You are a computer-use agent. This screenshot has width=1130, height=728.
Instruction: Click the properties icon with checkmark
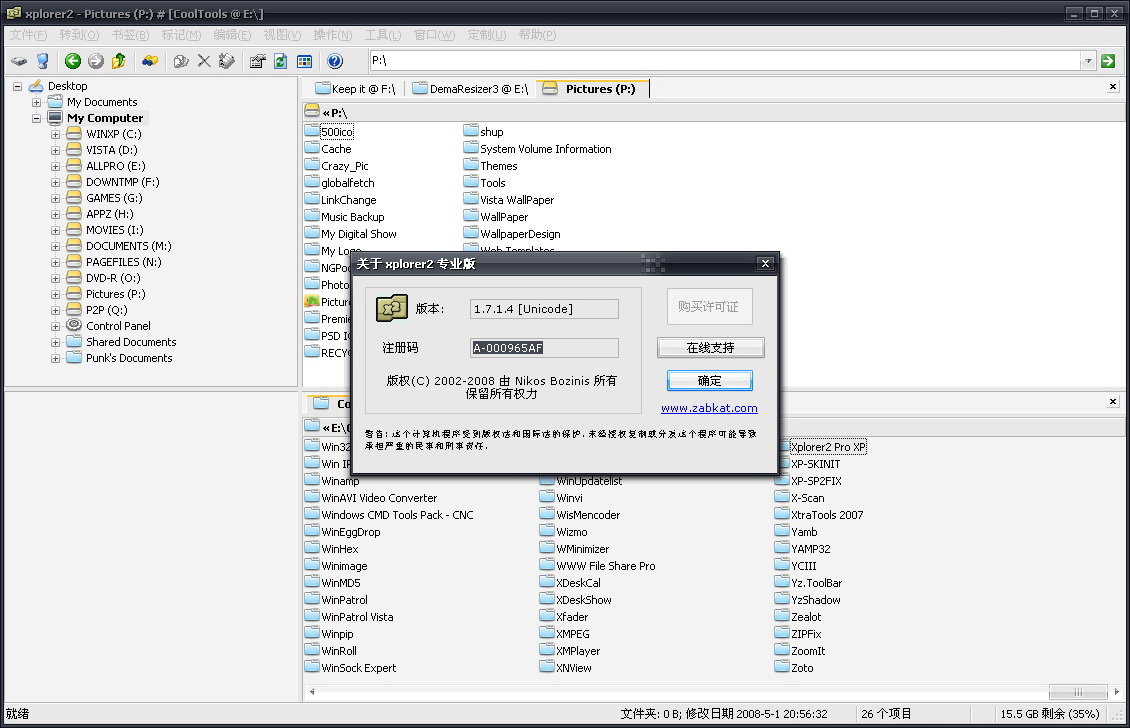coord(257,61)
